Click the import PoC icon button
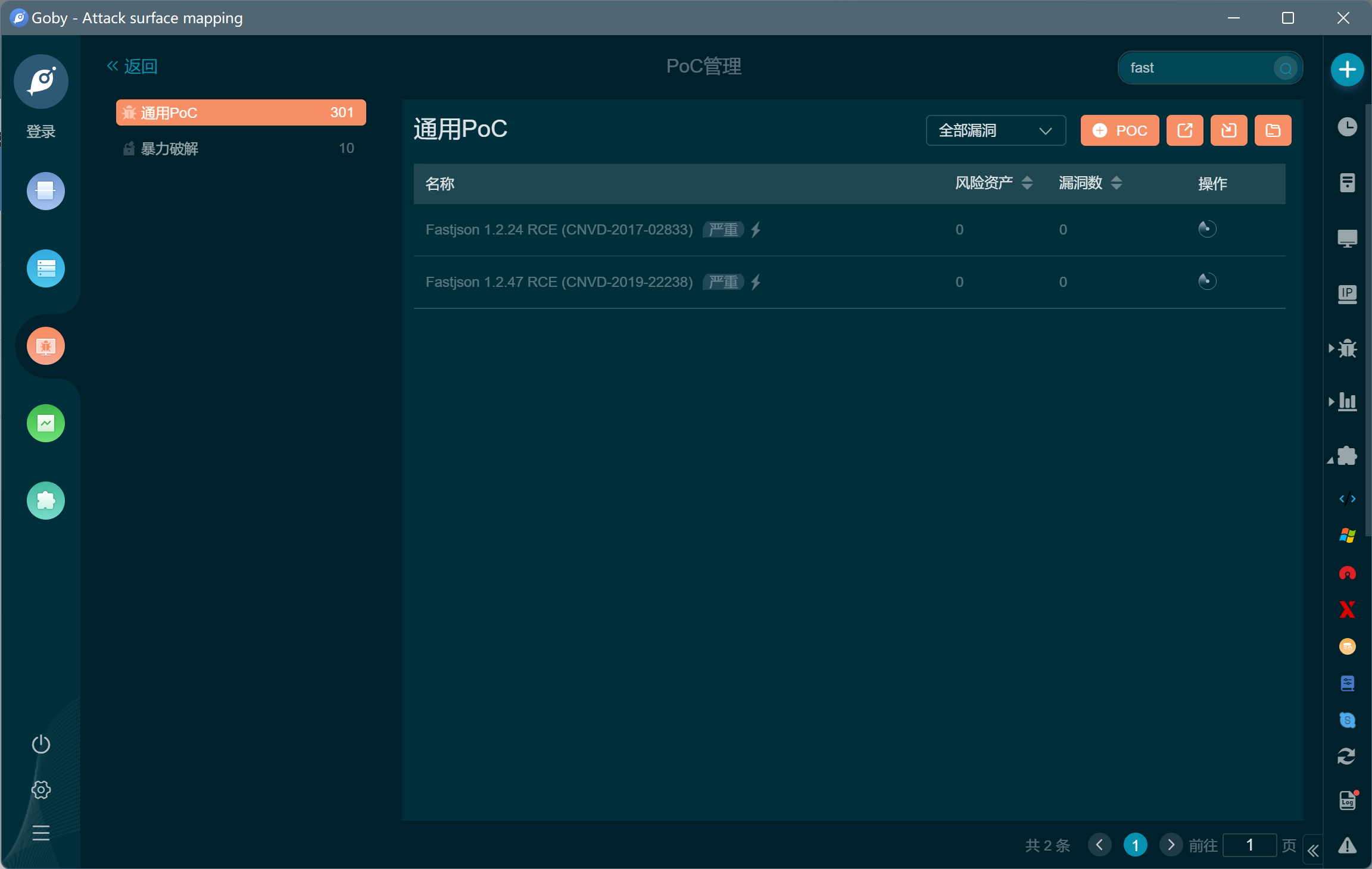The height and width of the screenshot is (869, 1372). click(x=1229, y=130)
